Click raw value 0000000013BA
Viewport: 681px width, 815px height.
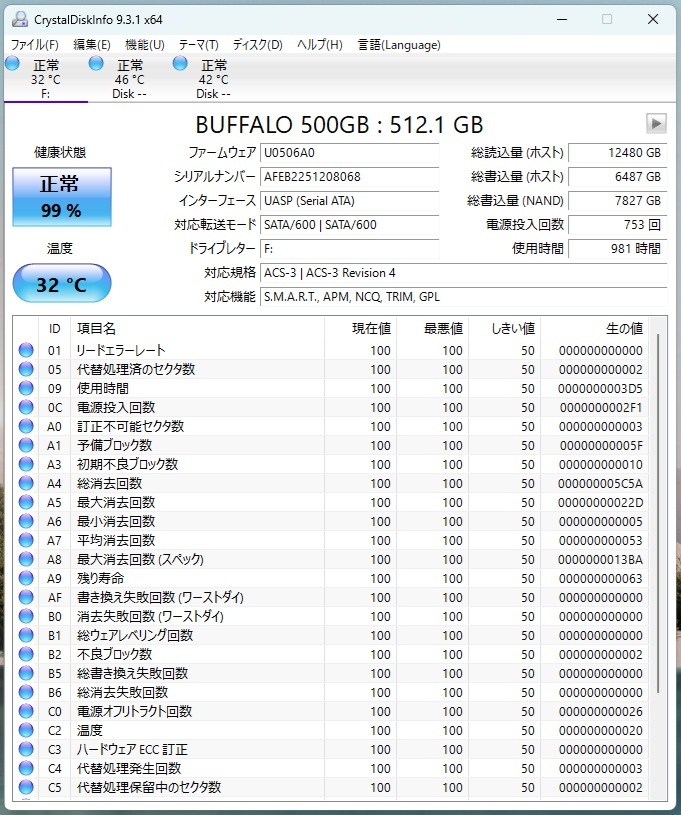click(x=600, y=560)
